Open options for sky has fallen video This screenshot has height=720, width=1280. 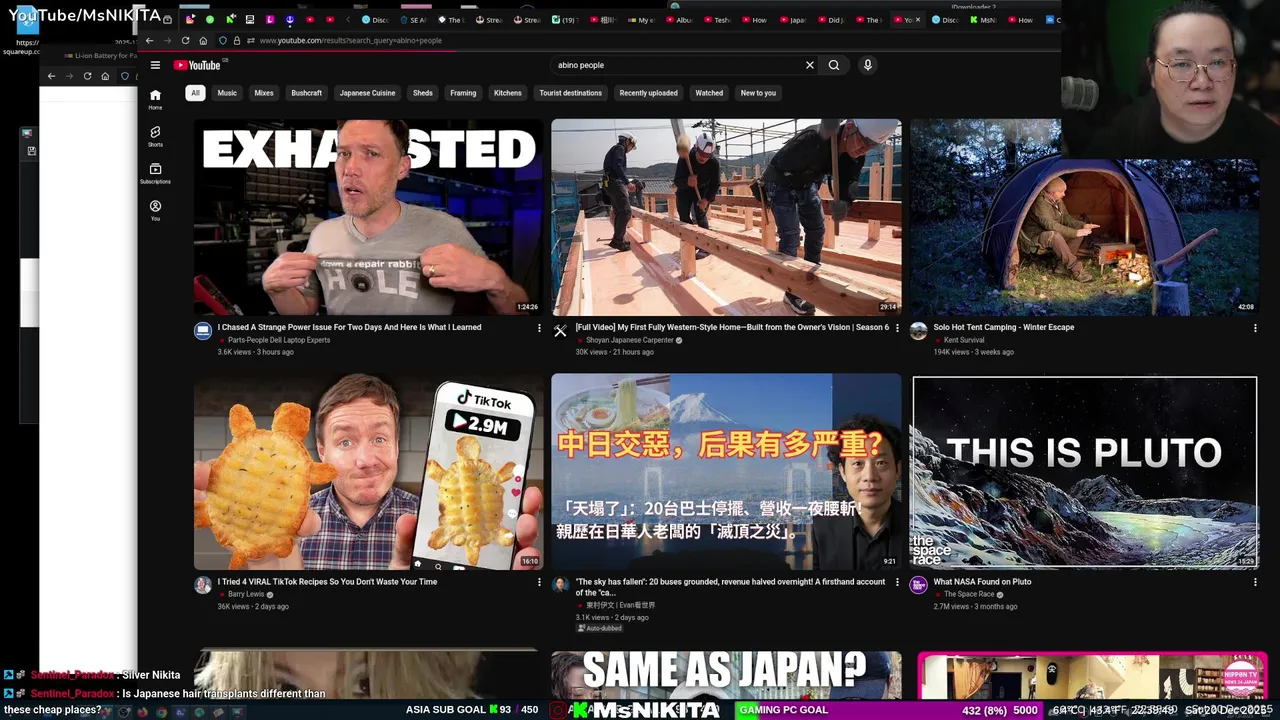(897, 582)
